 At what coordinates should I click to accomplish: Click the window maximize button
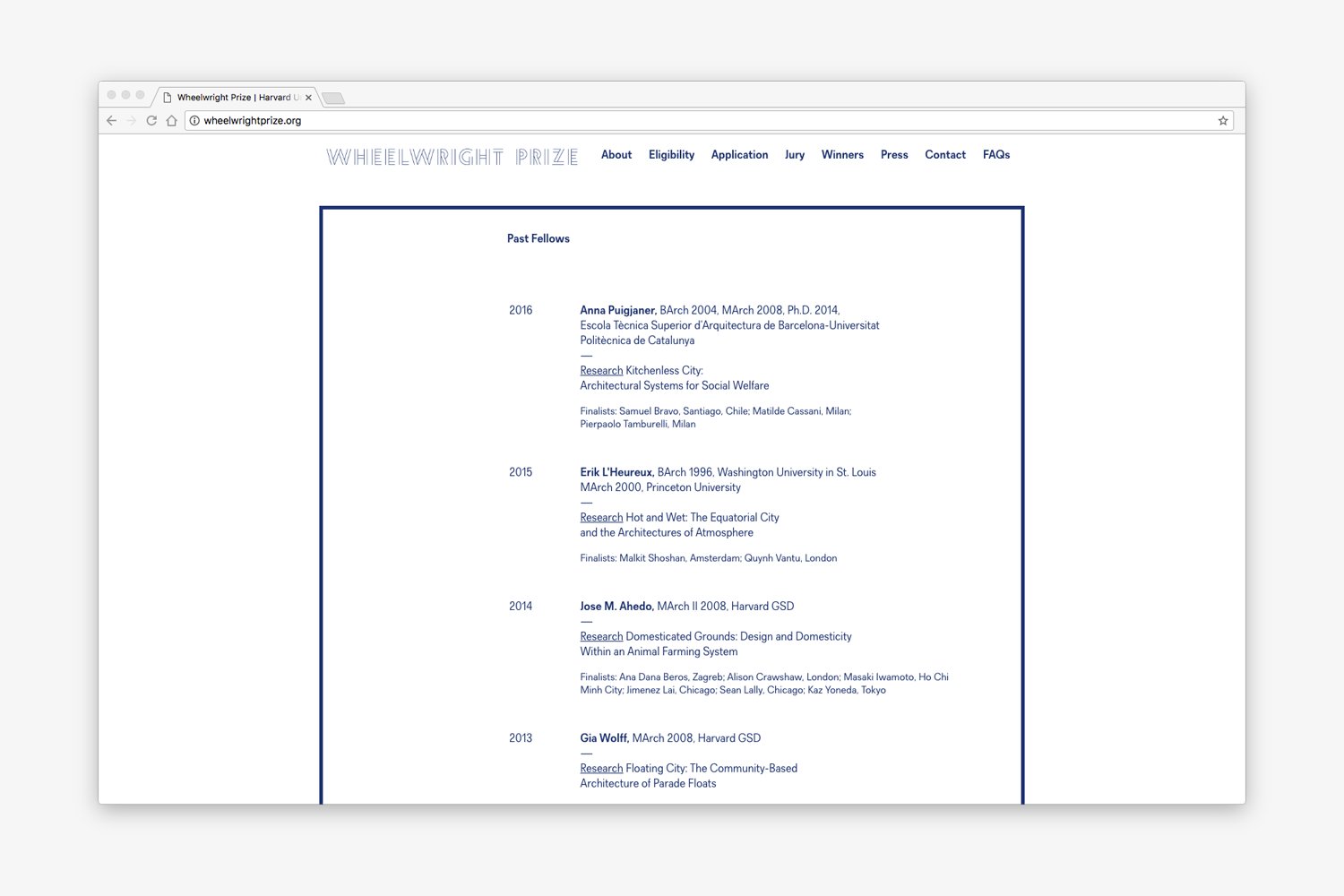[x=141, y=95]
